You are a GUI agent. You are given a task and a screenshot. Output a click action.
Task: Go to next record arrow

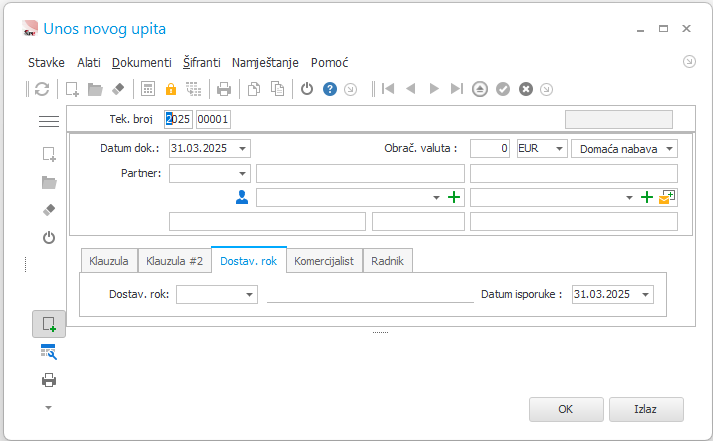[x=434, y=89]
